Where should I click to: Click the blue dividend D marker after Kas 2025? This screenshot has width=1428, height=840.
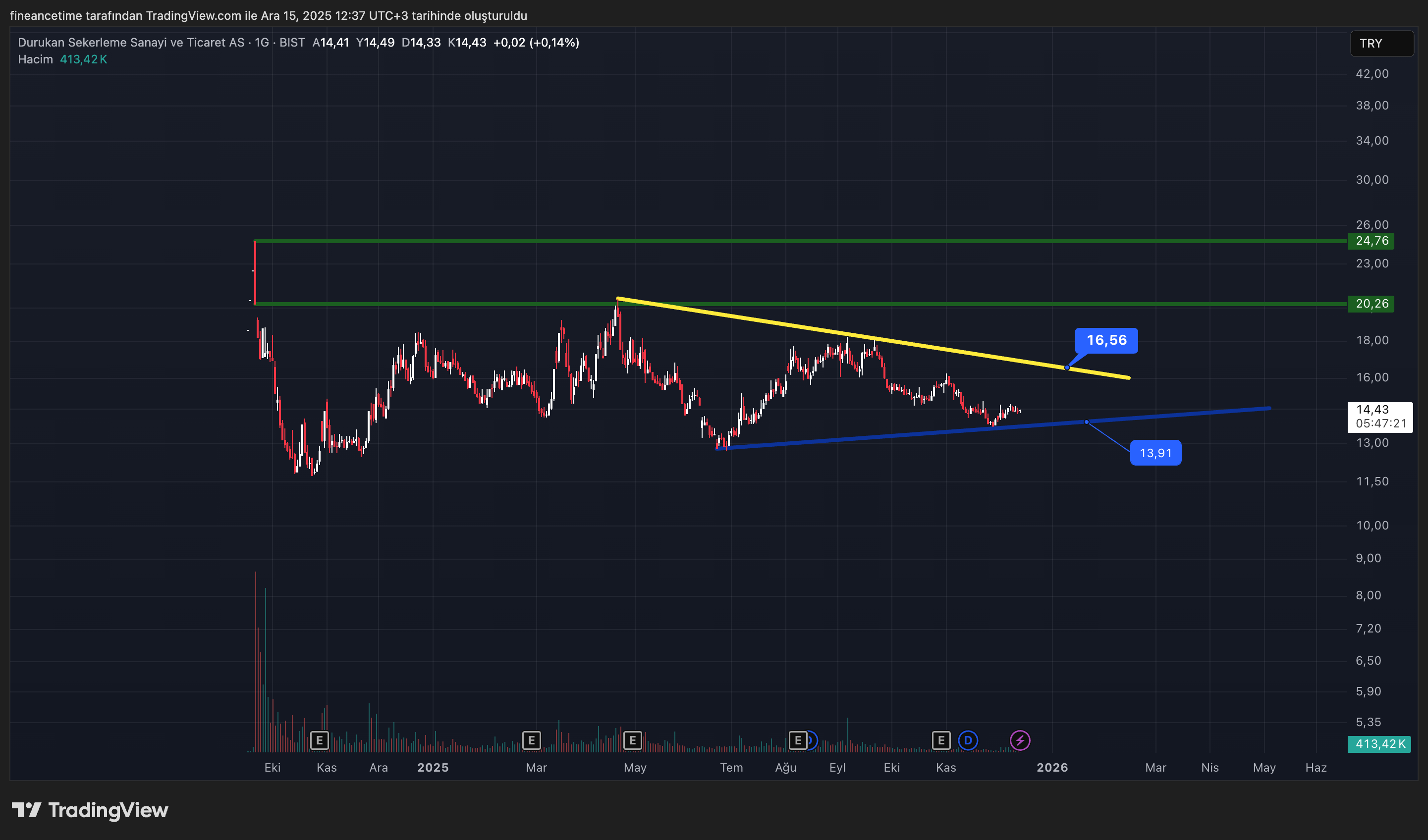tap(968, 740)
